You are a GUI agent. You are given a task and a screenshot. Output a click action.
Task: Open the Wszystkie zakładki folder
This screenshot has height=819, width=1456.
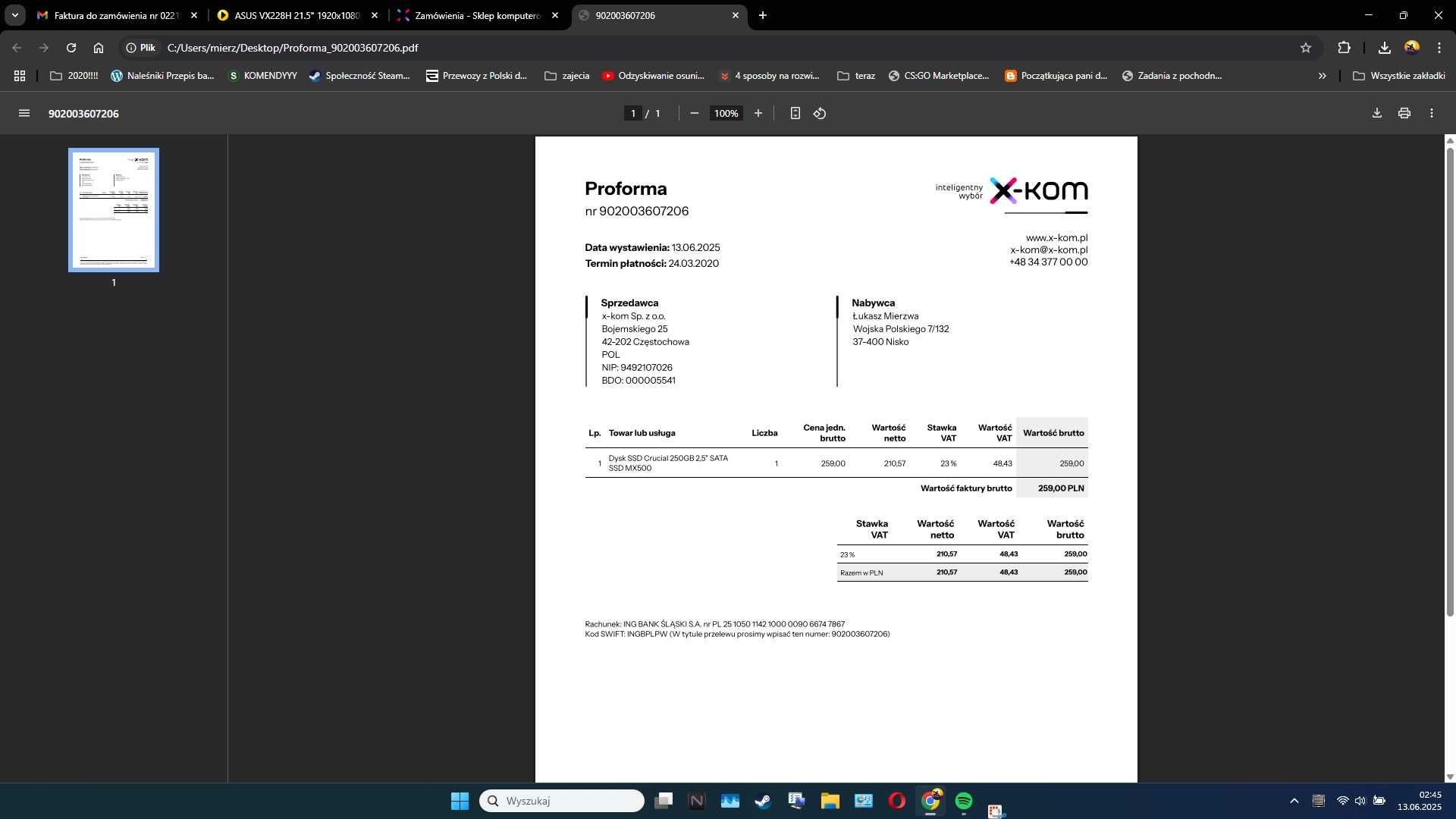tap(1399, 76)
